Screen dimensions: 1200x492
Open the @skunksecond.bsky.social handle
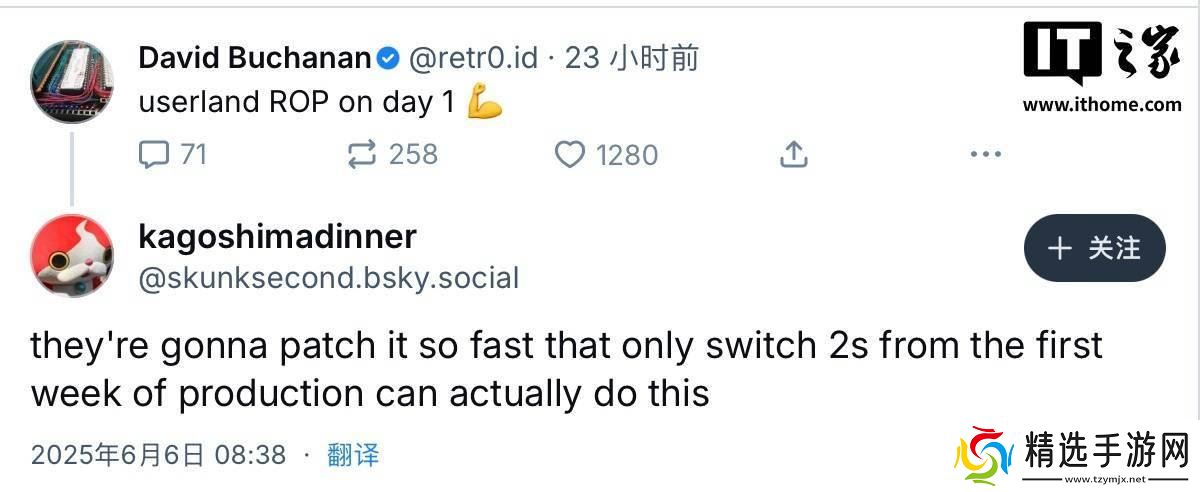click(328, 277)
